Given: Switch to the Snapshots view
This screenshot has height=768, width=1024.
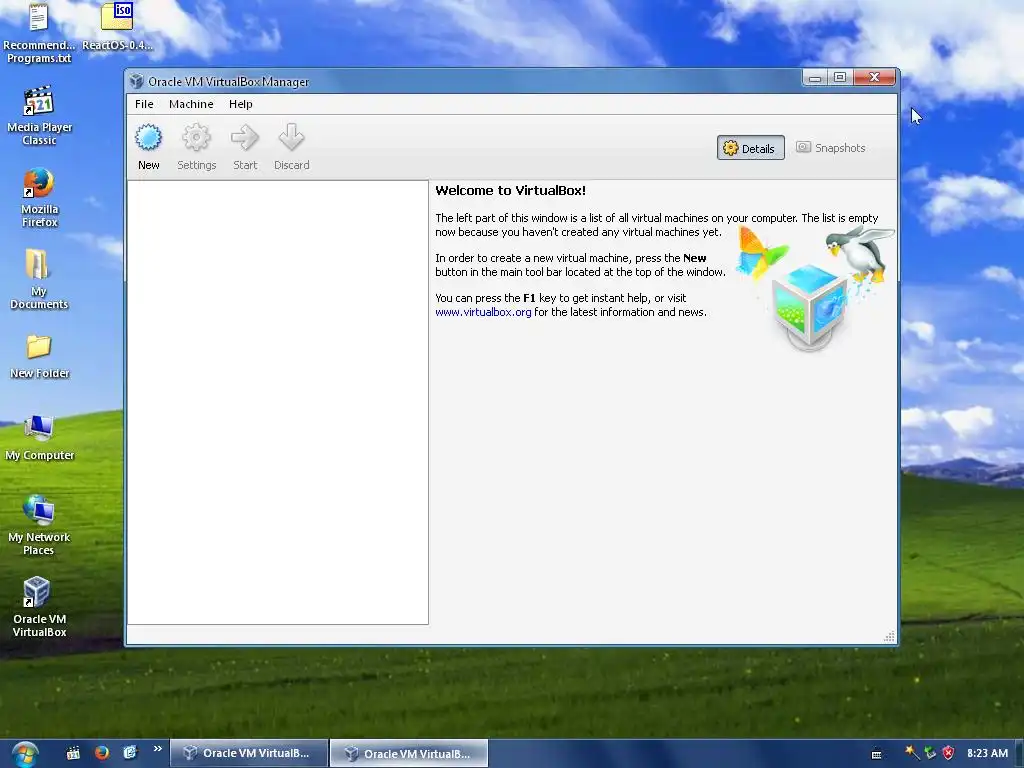Looking at the screenshot, I should pos(831,148).
